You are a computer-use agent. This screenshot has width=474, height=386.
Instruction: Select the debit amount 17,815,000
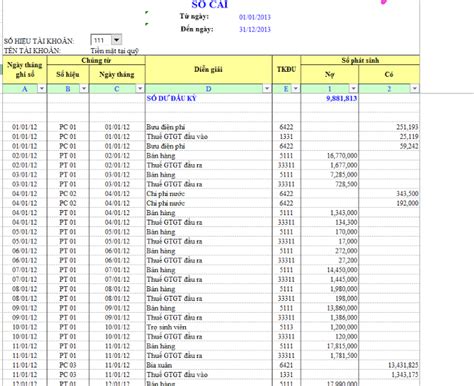pos(342,346)
